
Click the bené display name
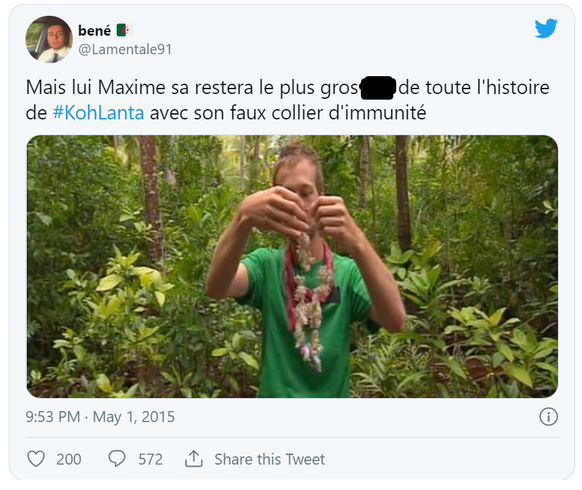pyautogui.click(x=95, y=30)
